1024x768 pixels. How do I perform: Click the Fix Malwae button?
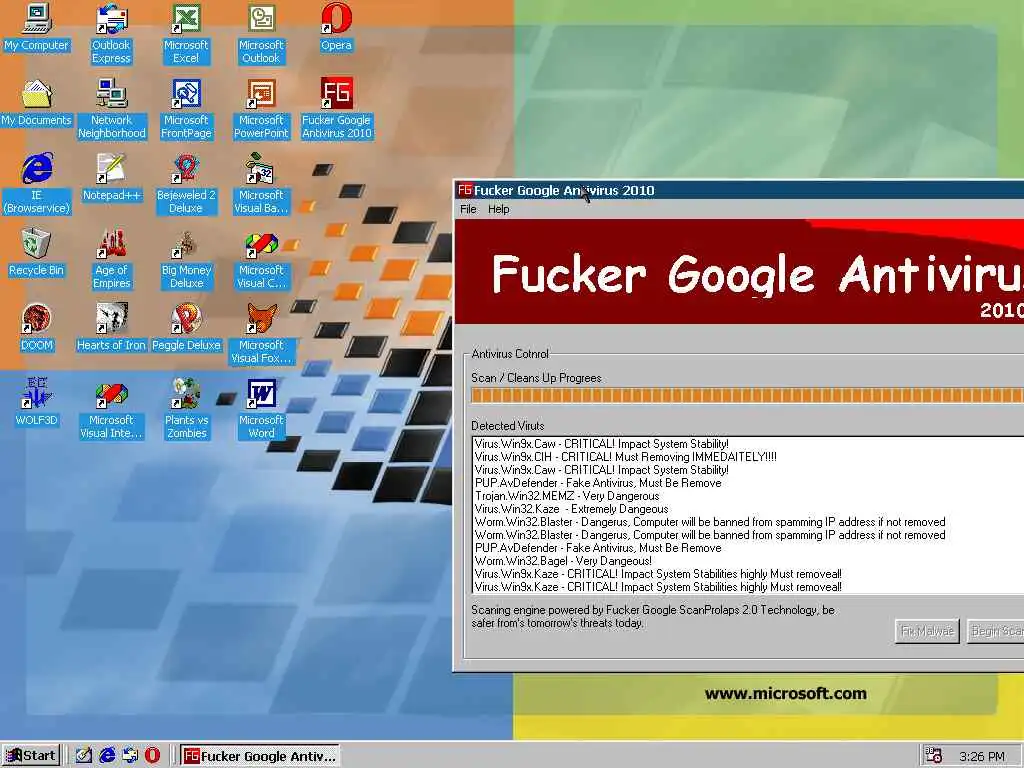click(x=927, y=631)
